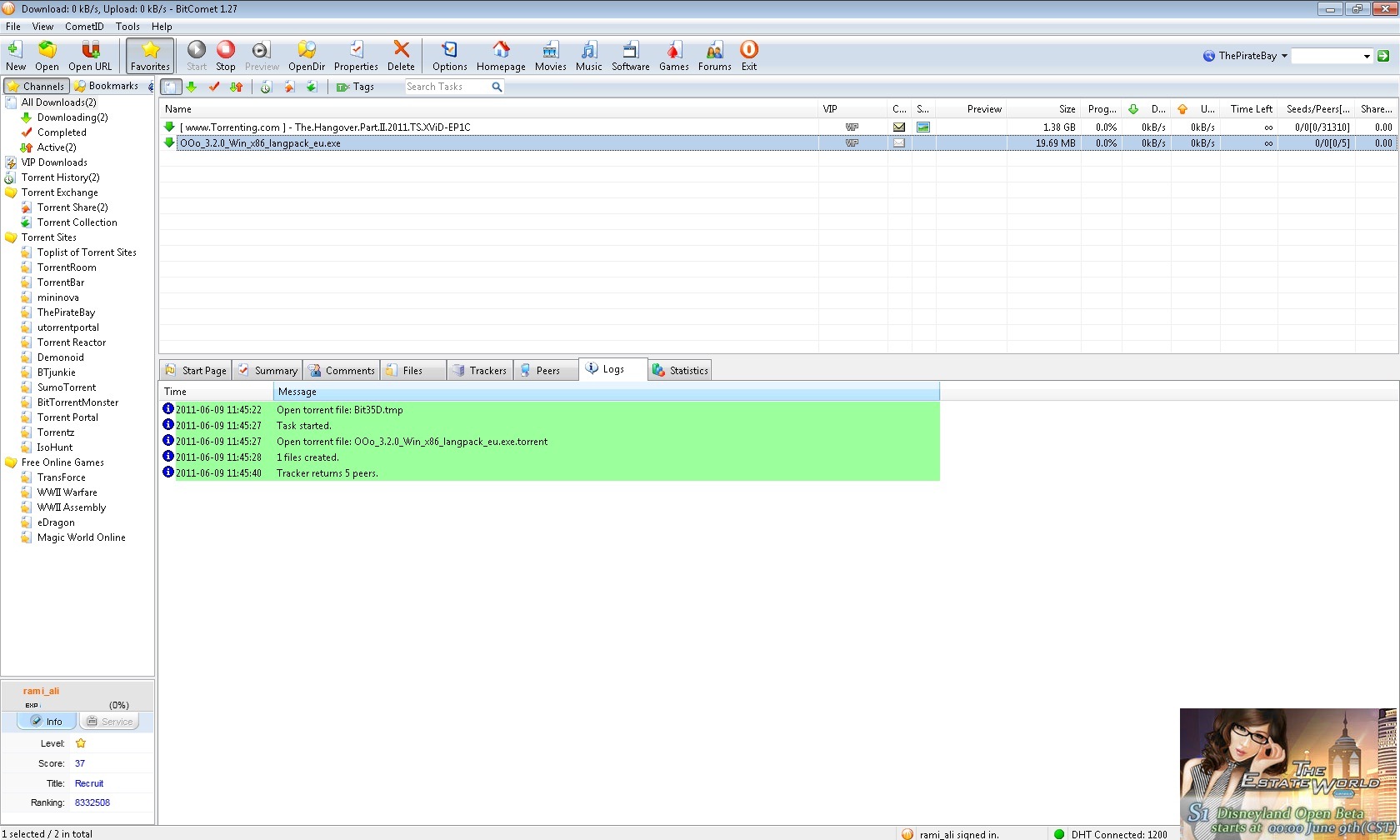Click the Search Tasks field
The width and height of the screenshot is (1400, 840).
[447, 87]
